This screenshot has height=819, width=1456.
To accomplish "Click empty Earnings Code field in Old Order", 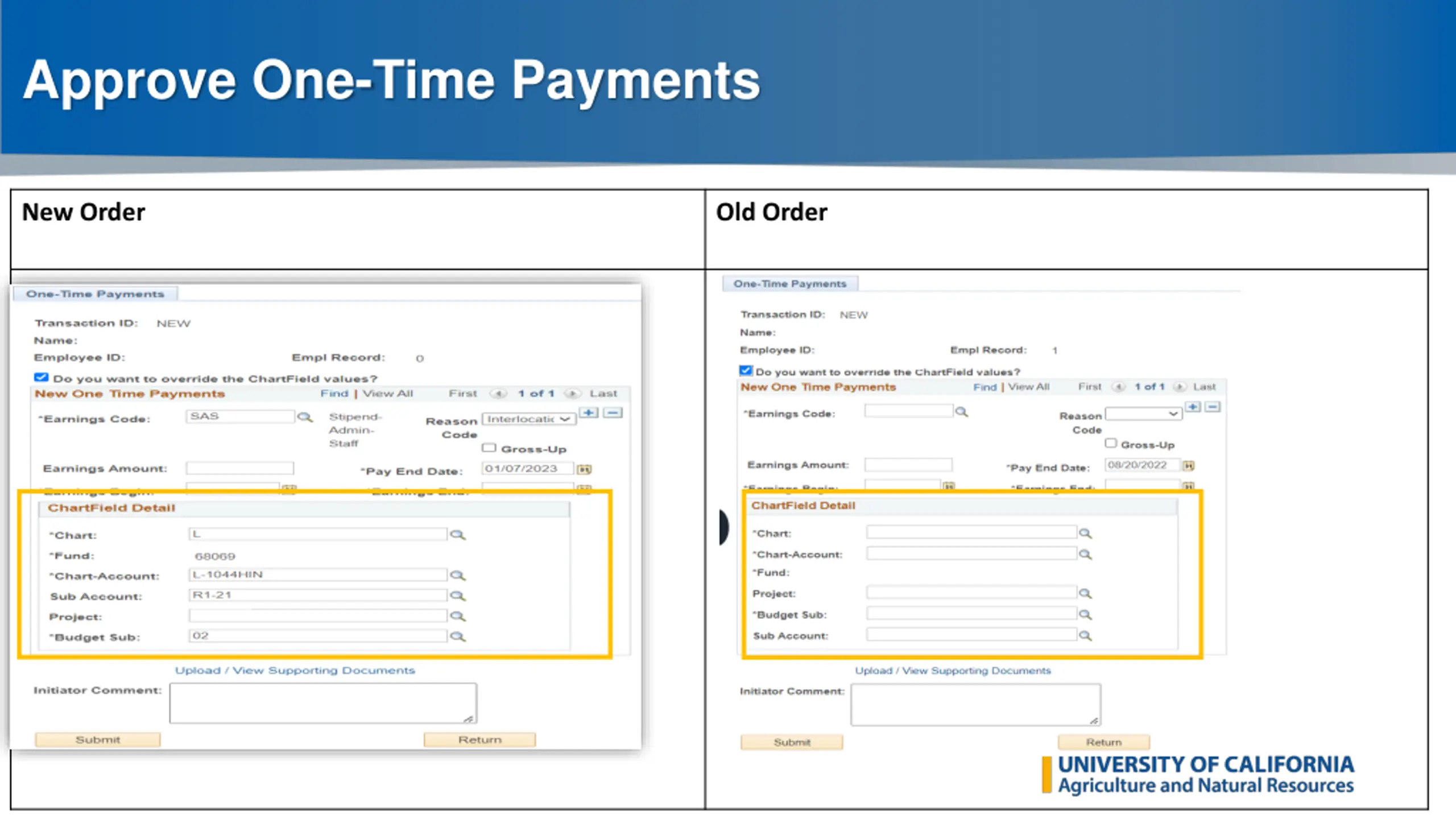I will coord(909,411).
